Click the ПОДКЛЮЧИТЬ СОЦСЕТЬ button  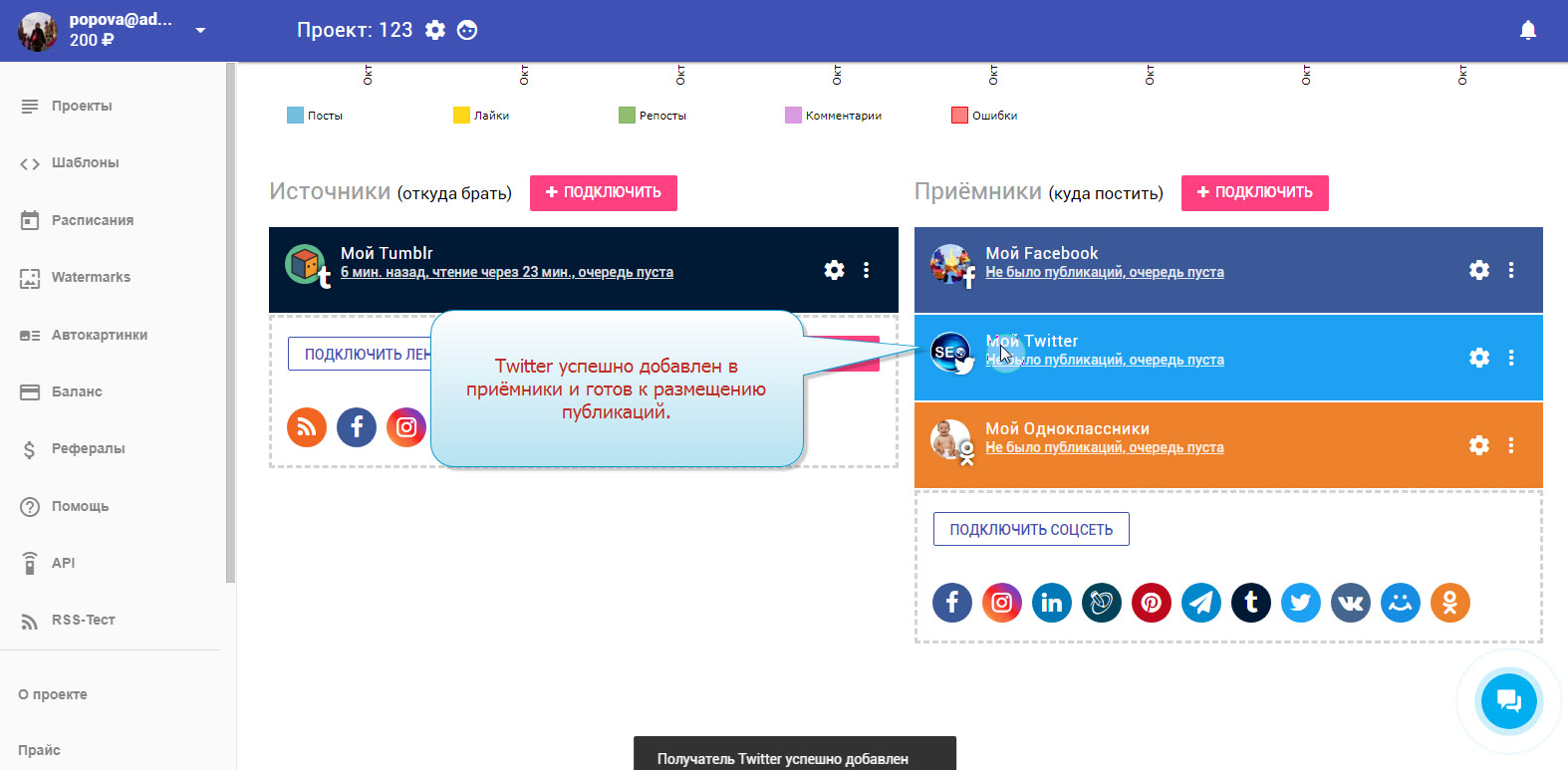pyautogui.click(x=1030, y=529)
